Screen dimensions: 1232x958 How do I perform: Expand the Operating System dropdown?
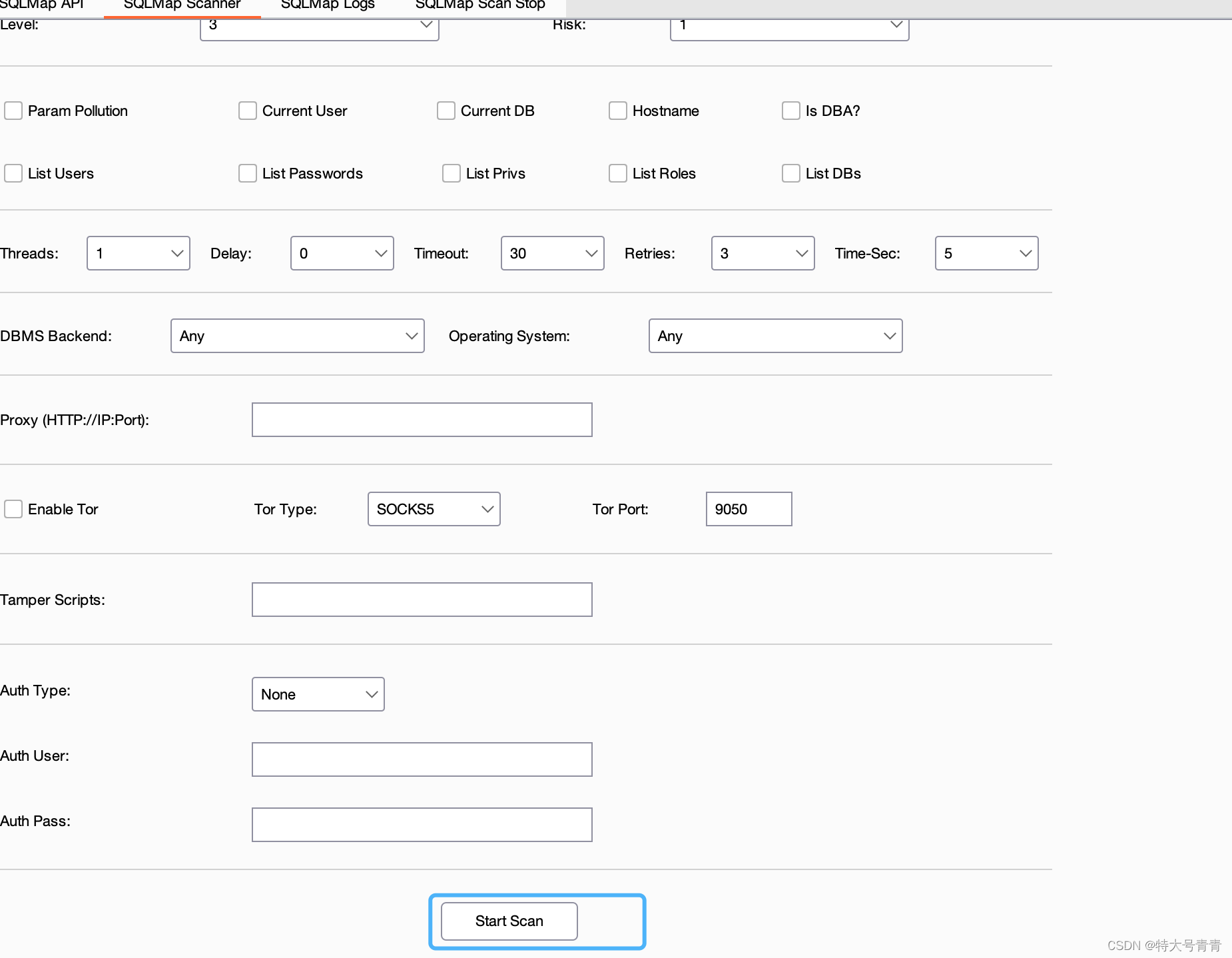[x=776, y=336]
